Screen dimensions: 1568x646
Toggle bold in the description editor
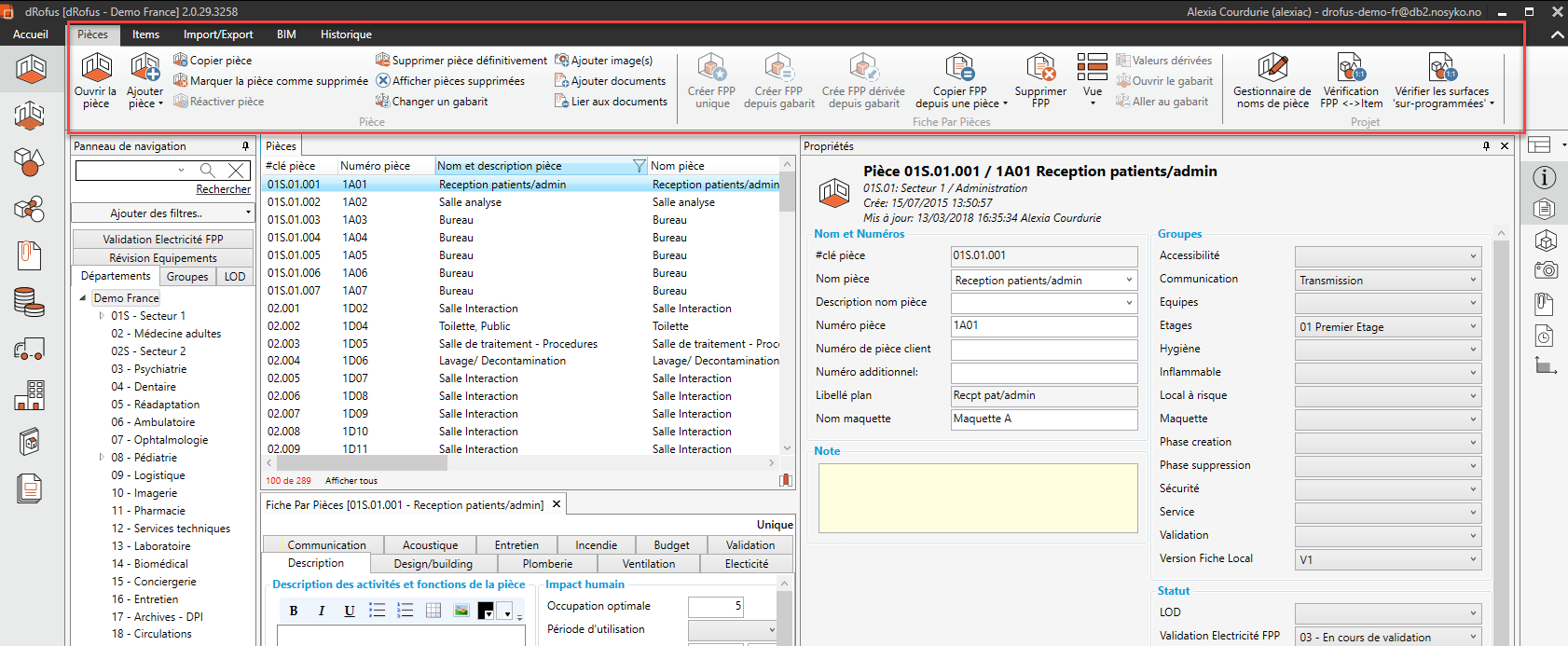pos(294,611)
